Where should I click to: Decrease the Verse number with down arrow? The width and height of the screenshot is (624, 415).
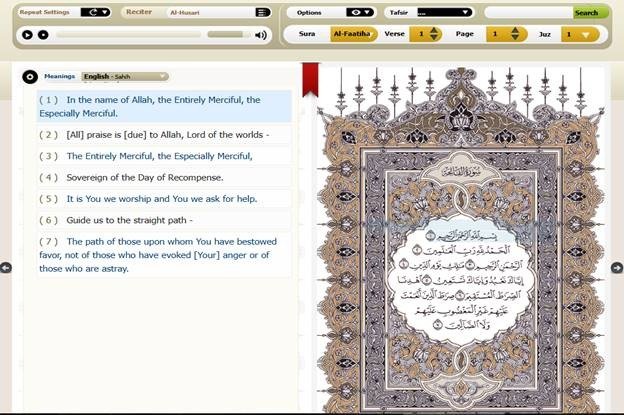(434, 38)
